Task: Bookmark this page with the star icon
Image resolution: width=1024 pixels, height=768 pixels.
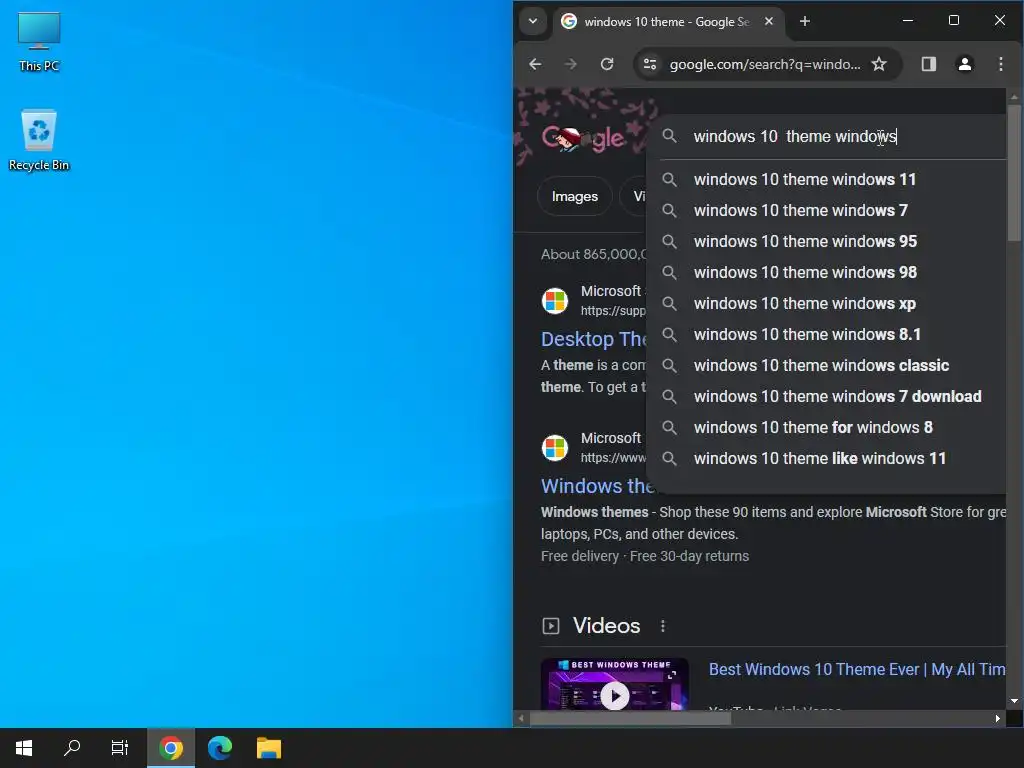Action: (x=879, y=64)
